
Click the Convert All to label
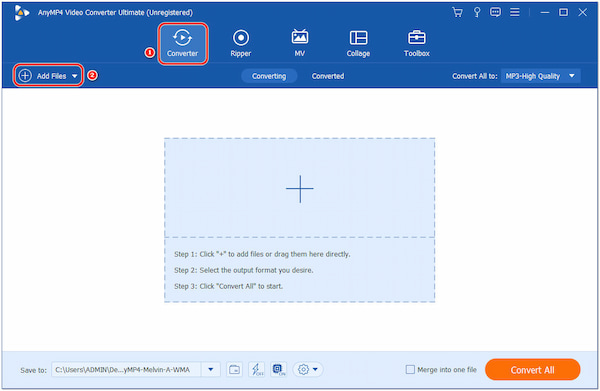474,76
